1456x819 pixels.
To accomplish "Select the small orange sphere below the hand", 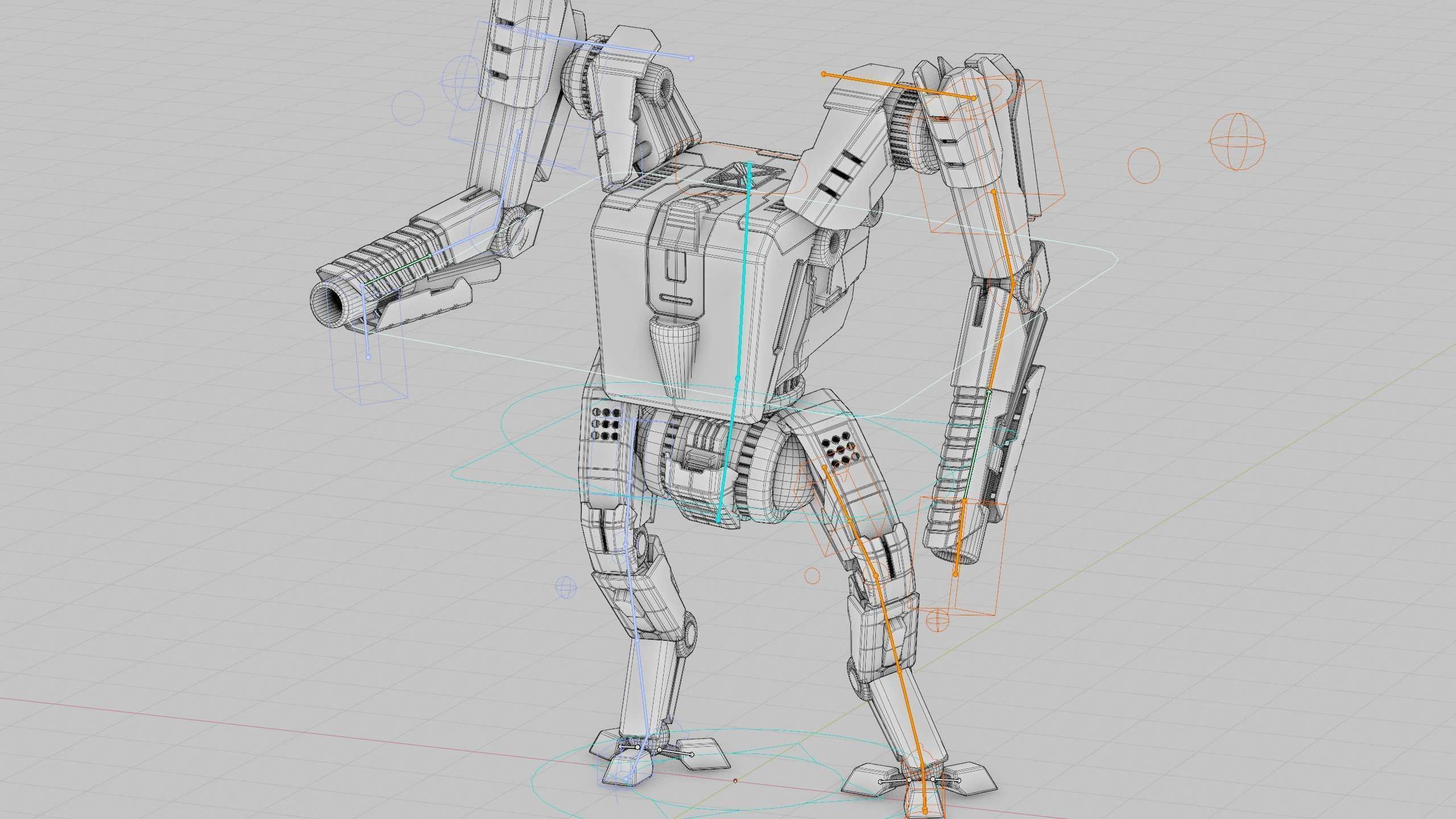I will (937, 621).
